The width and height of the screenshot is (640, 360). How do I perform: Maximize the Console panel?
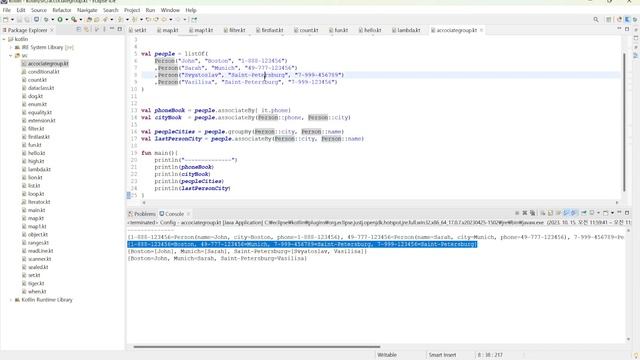[x=627, y=213]
